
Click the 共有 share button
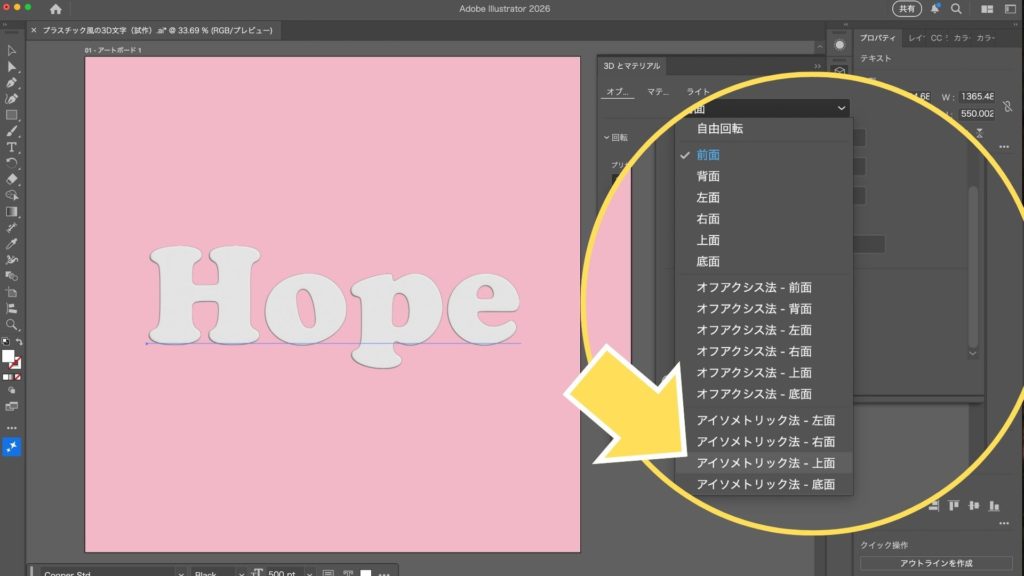pos(906,9)
